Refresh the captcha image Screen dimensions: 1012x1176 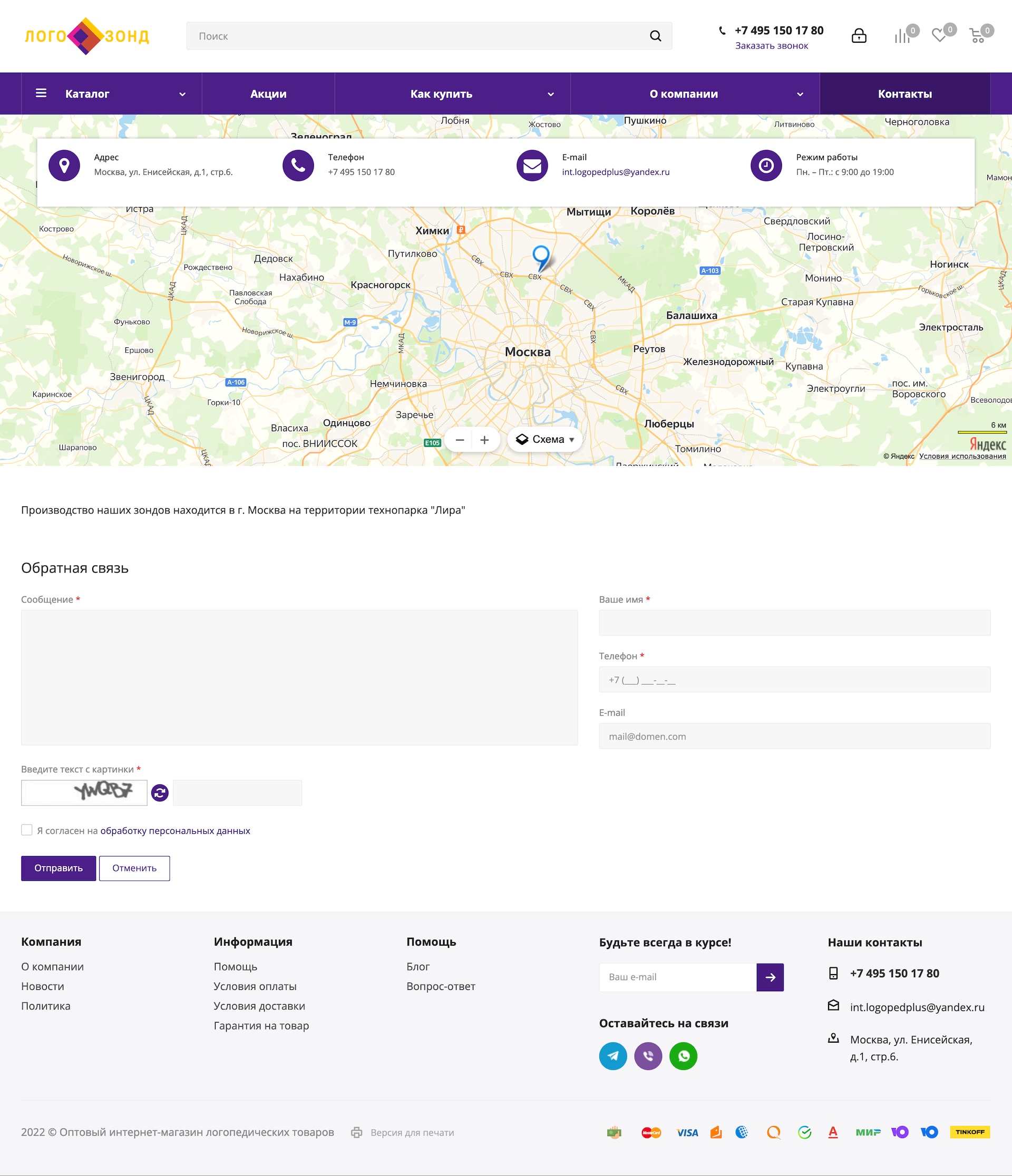(x=160, y=793)
